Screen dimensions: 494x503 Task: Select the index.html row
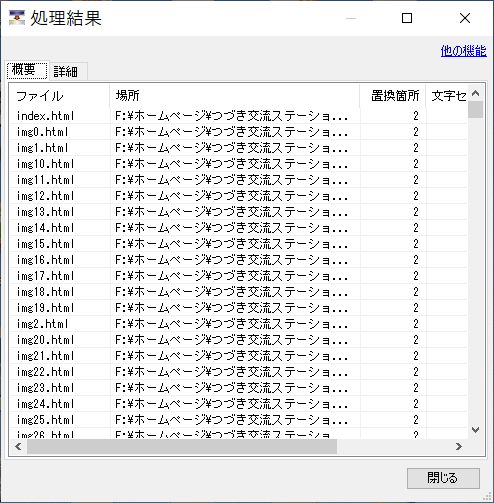[238, 116]
